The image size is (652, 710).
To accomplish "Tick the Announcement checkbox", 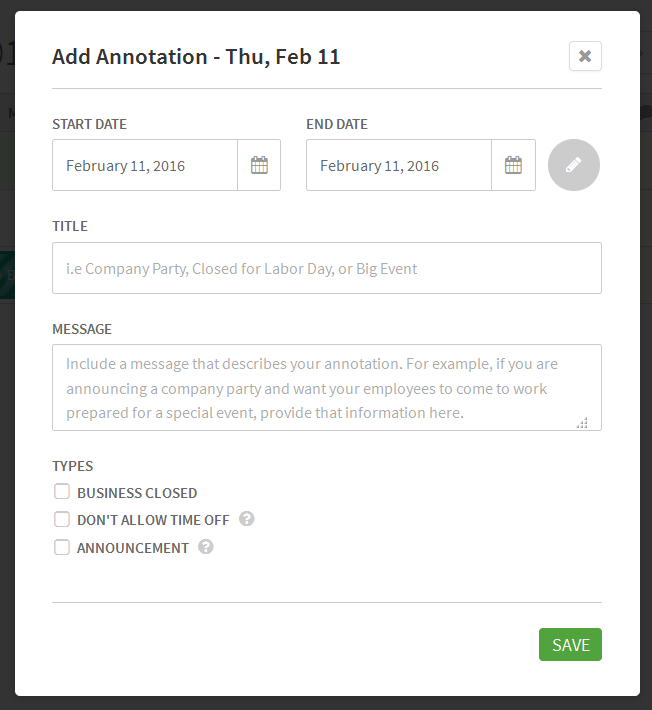I will coord(62,547).
